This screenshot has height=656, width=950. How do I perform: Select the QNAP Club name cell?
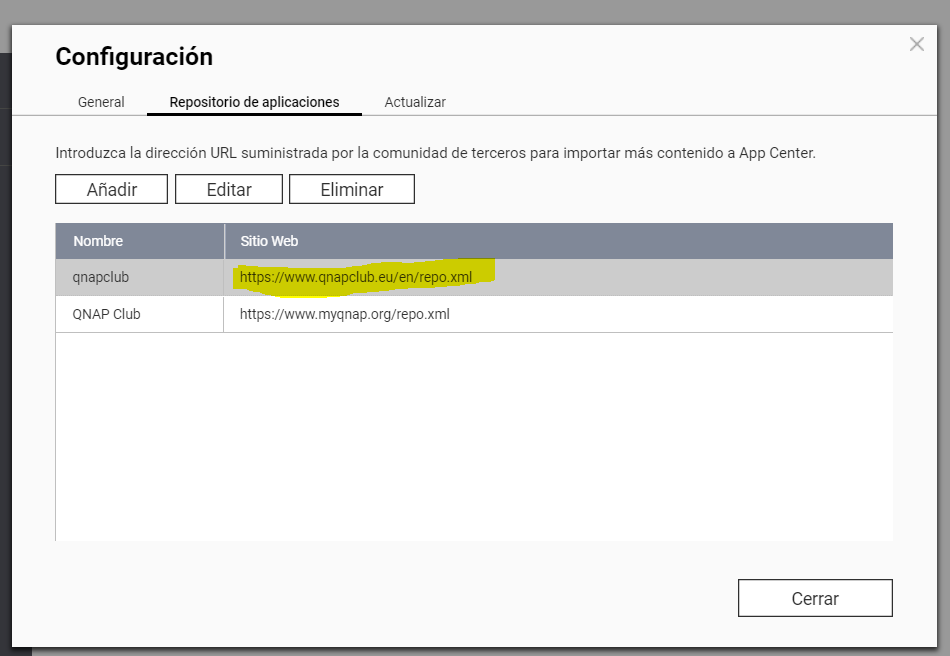106,314
